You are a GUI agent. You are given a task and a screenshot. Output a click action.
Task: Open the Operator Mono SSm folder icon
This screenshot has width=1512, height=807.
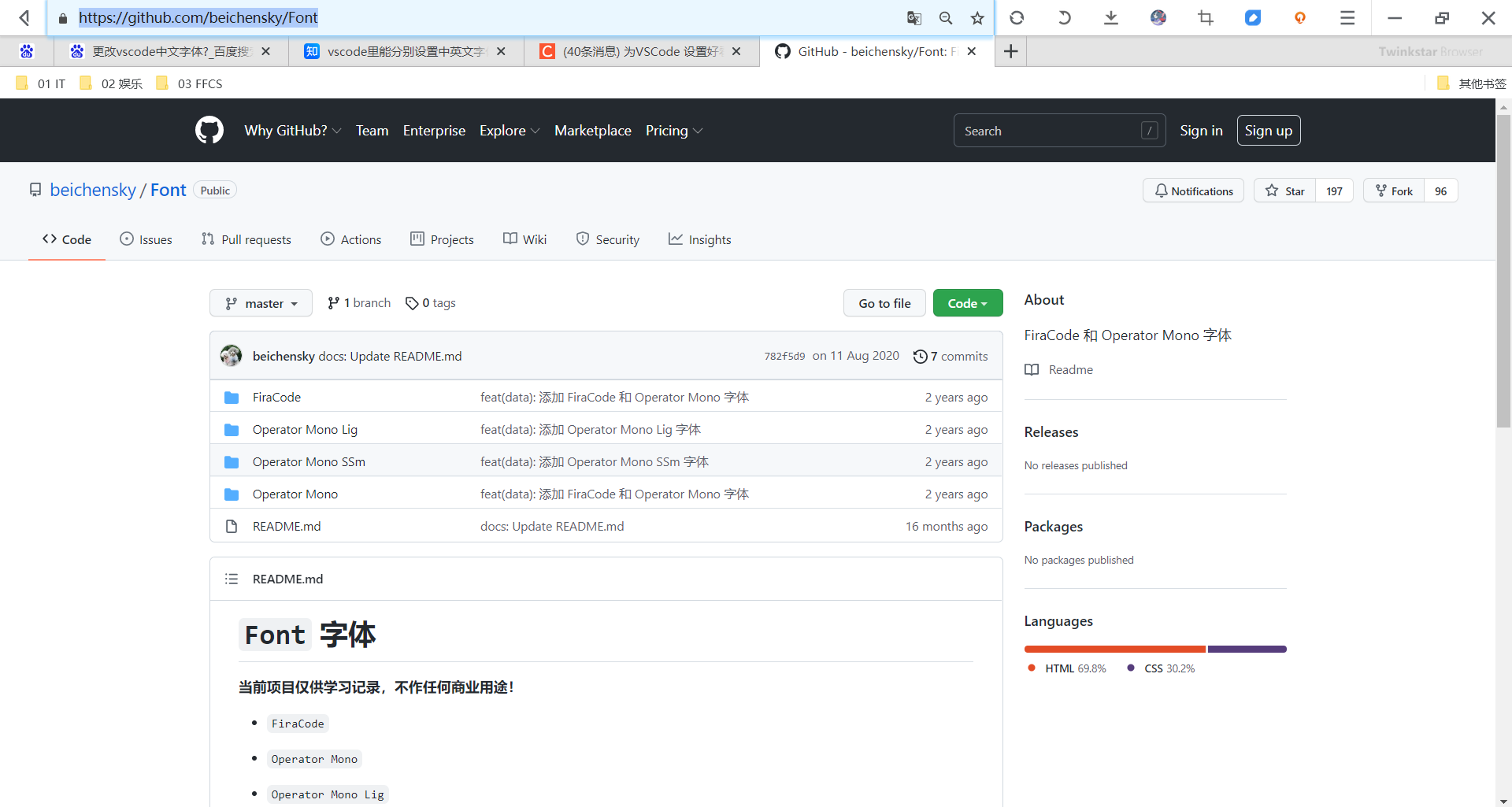coord(232,462)
